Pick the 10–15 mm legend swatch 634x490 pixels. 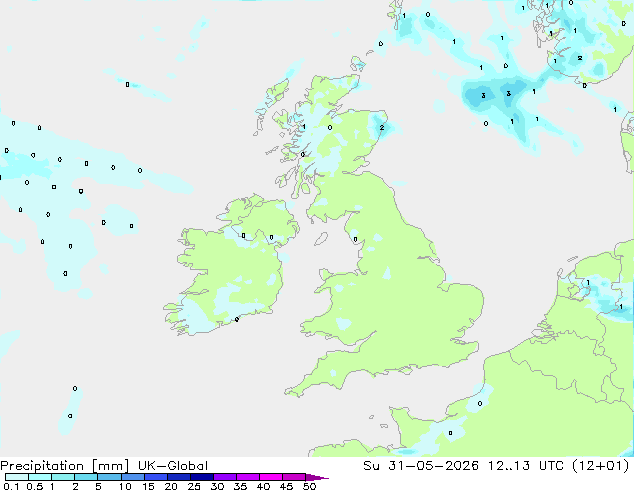point(132,477)
